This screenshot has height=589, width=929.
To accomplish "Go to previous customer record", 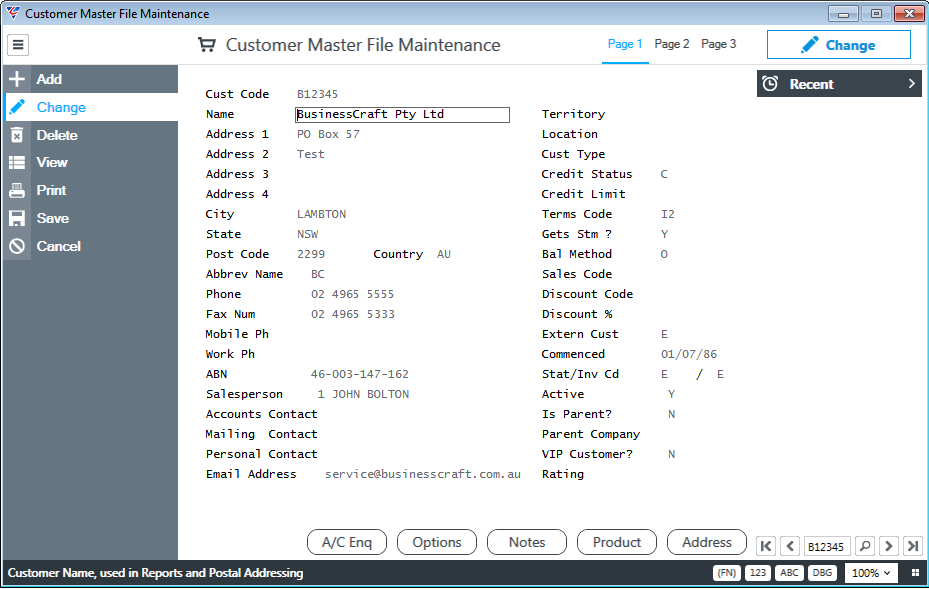I will pos(790,546).
